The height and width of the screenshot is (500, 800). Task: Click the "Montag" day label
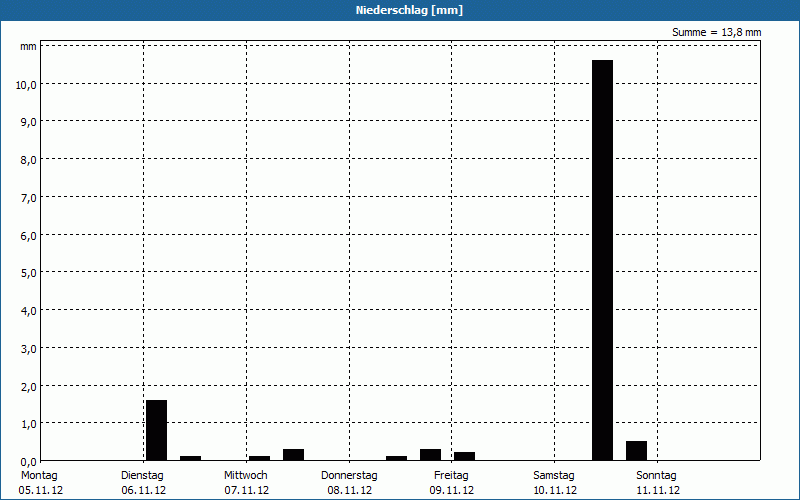(39, 476)
